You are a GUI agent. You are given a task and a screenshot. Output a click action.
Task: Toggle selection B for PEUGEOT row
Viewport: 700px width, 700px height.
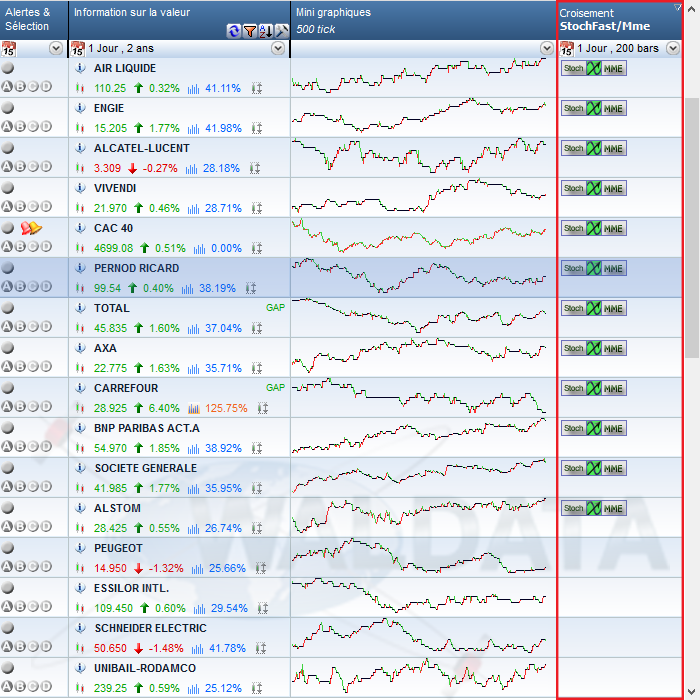pos(20,567)
